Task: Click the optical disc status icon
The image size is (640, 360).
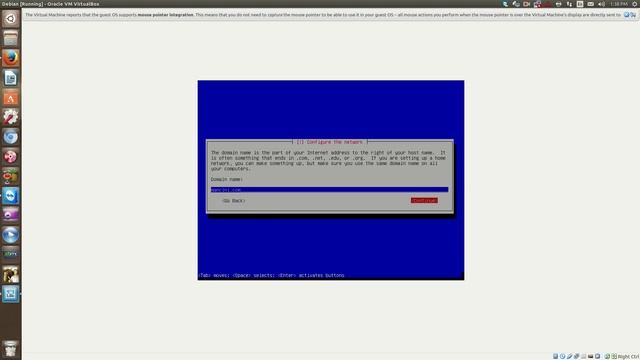Action: coord(562,356)
